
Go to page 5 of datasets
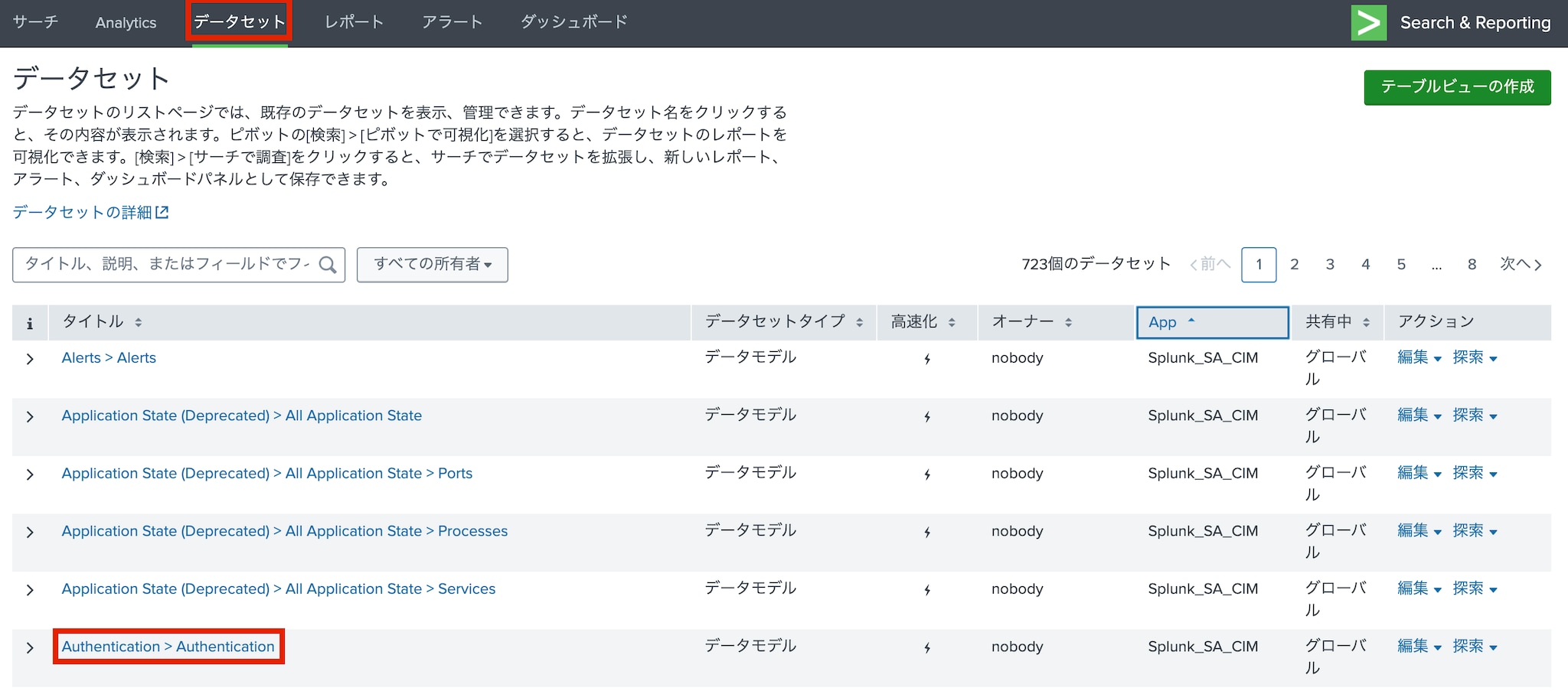point(1401,265)
